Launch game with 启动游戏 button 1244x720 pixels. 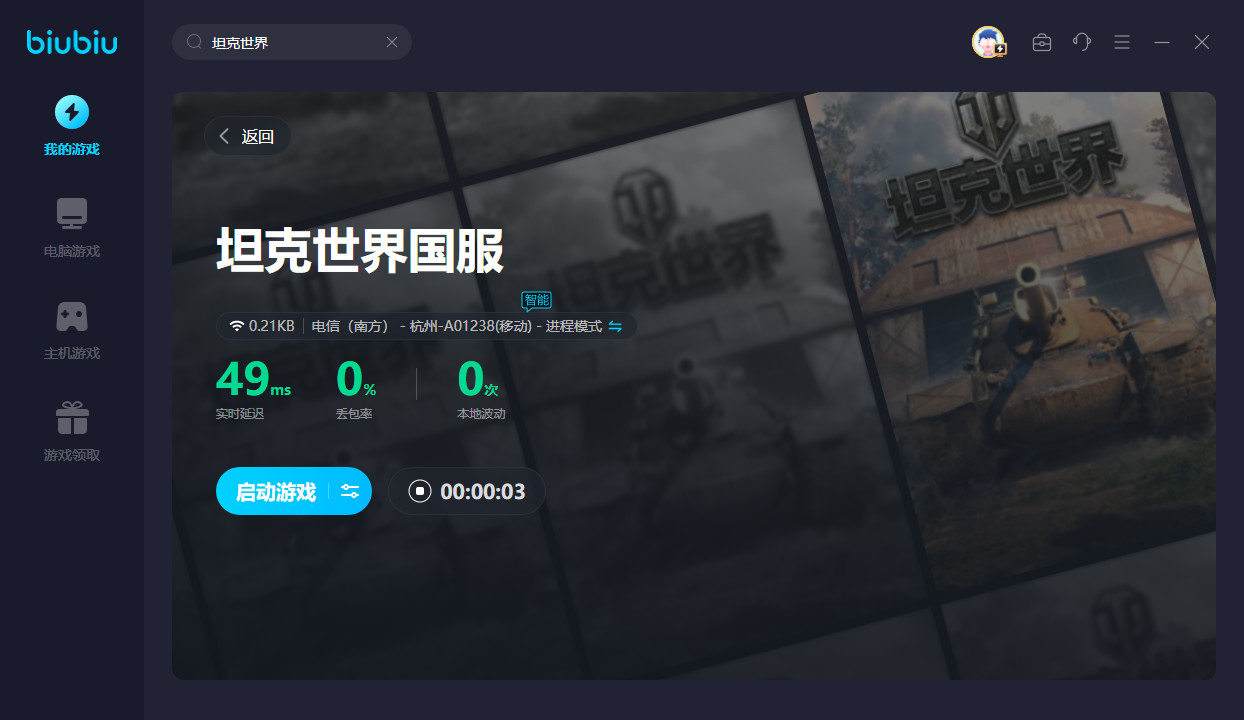(x=275, y=491)
